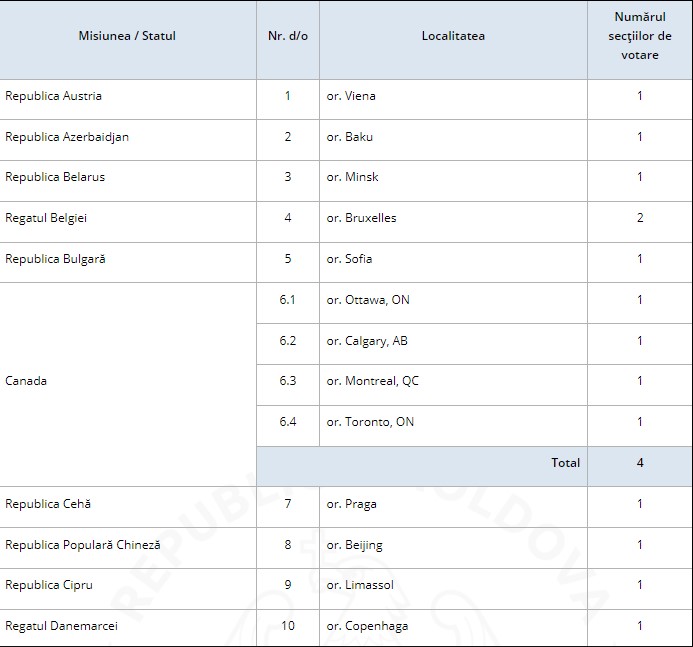
Task: Select the 'or. Montreal, QC' cell
Action: [453, 385]
